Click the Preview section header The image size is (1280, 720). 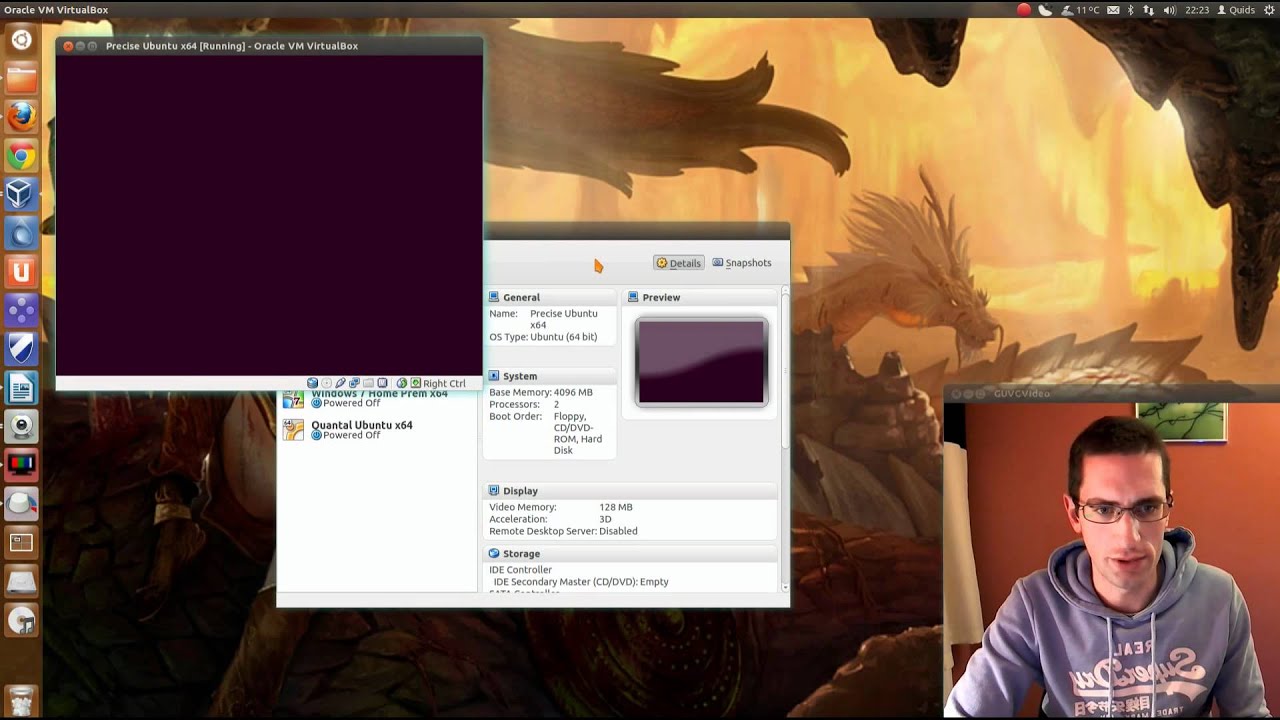point(701,297)
